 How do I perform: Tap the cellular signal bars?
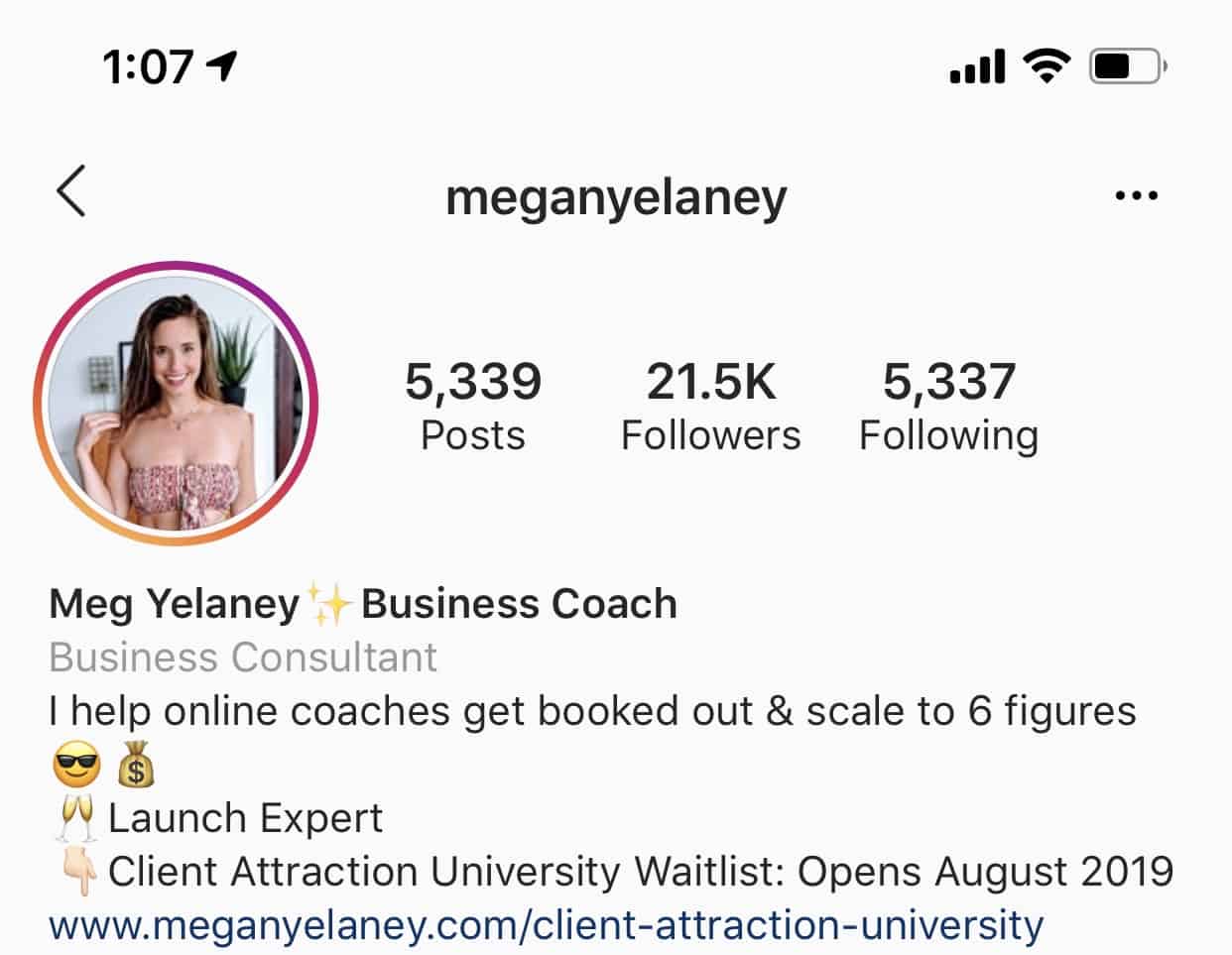(x=977, y=67)
